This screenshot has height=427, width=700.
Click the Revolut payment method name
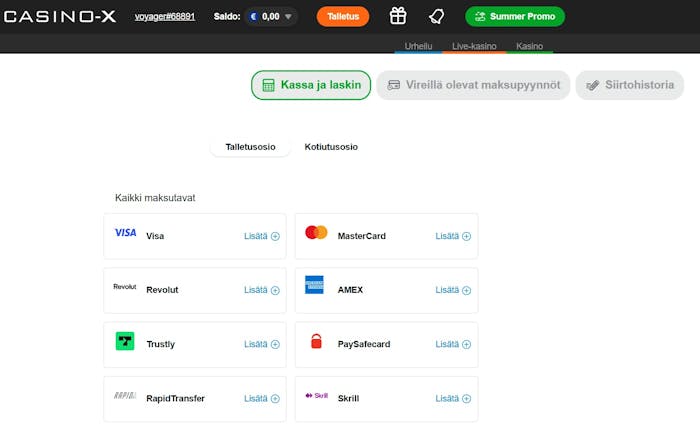(162, 290)
